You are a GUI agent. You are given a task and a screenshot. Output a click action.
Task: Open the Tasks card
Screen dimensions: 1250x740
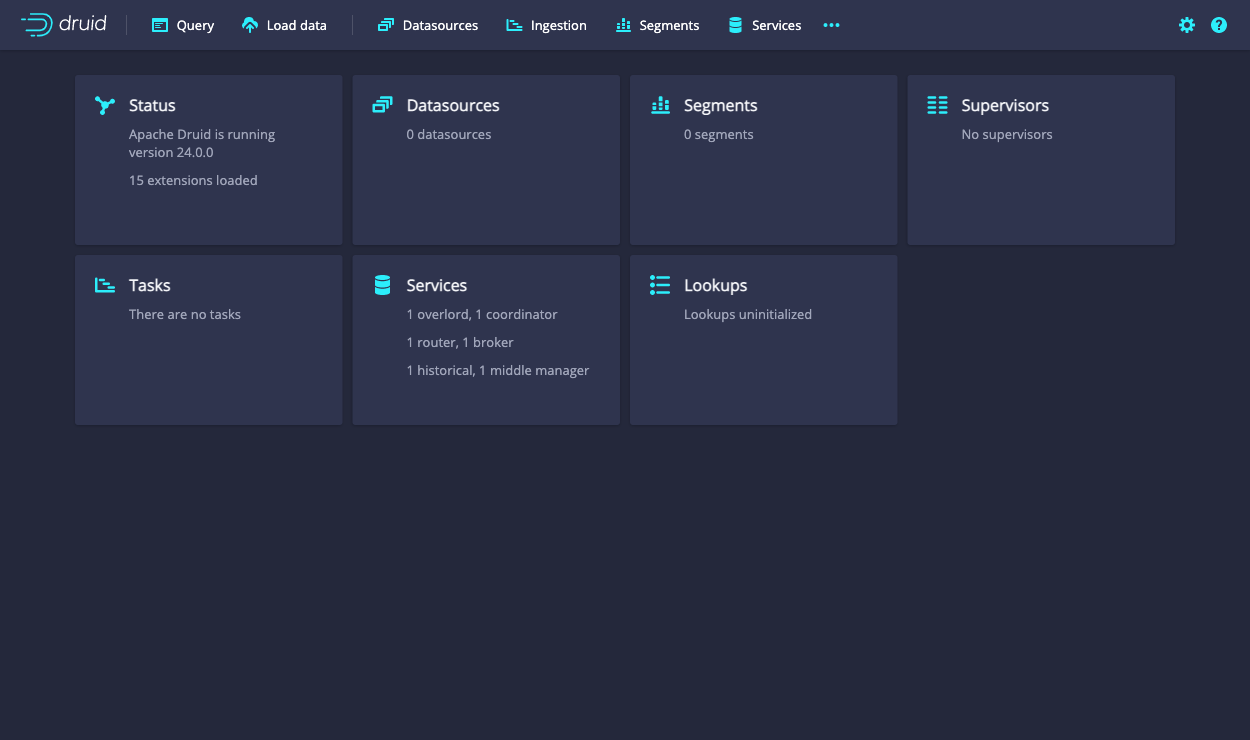point(208,340)
